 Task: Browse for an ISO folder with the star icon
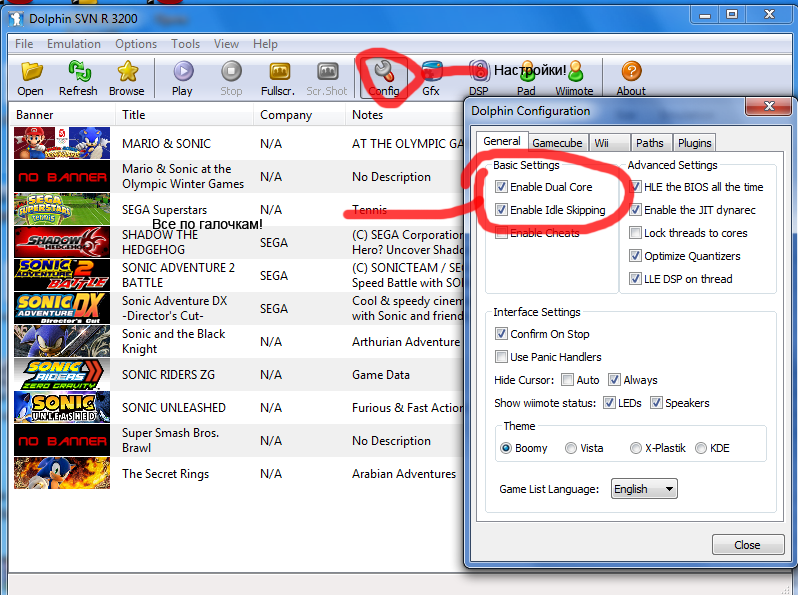click(x=127, y=71)
